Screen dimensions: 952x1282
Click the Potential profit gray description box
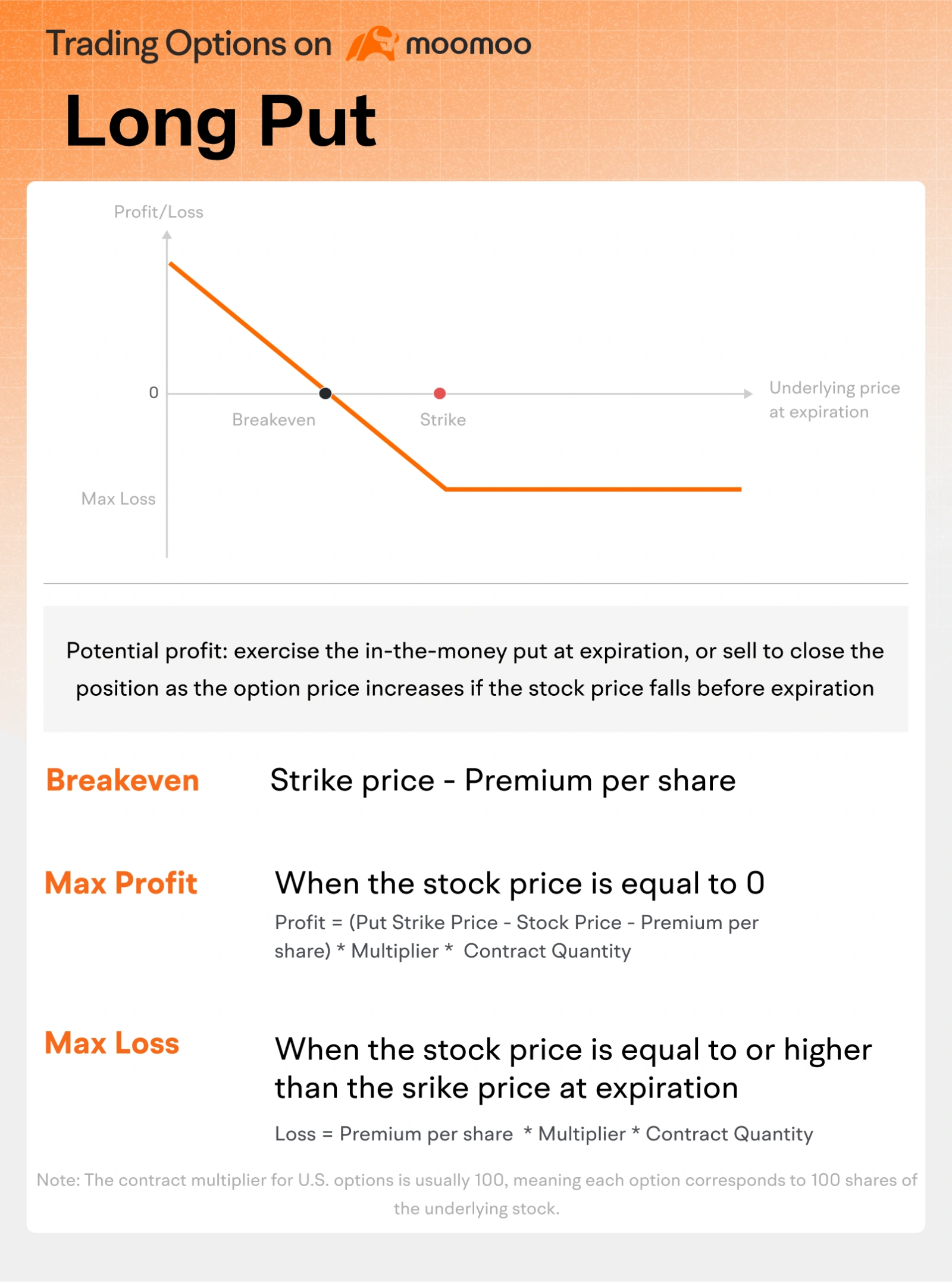pyautogui.click(x=475, y=669)
